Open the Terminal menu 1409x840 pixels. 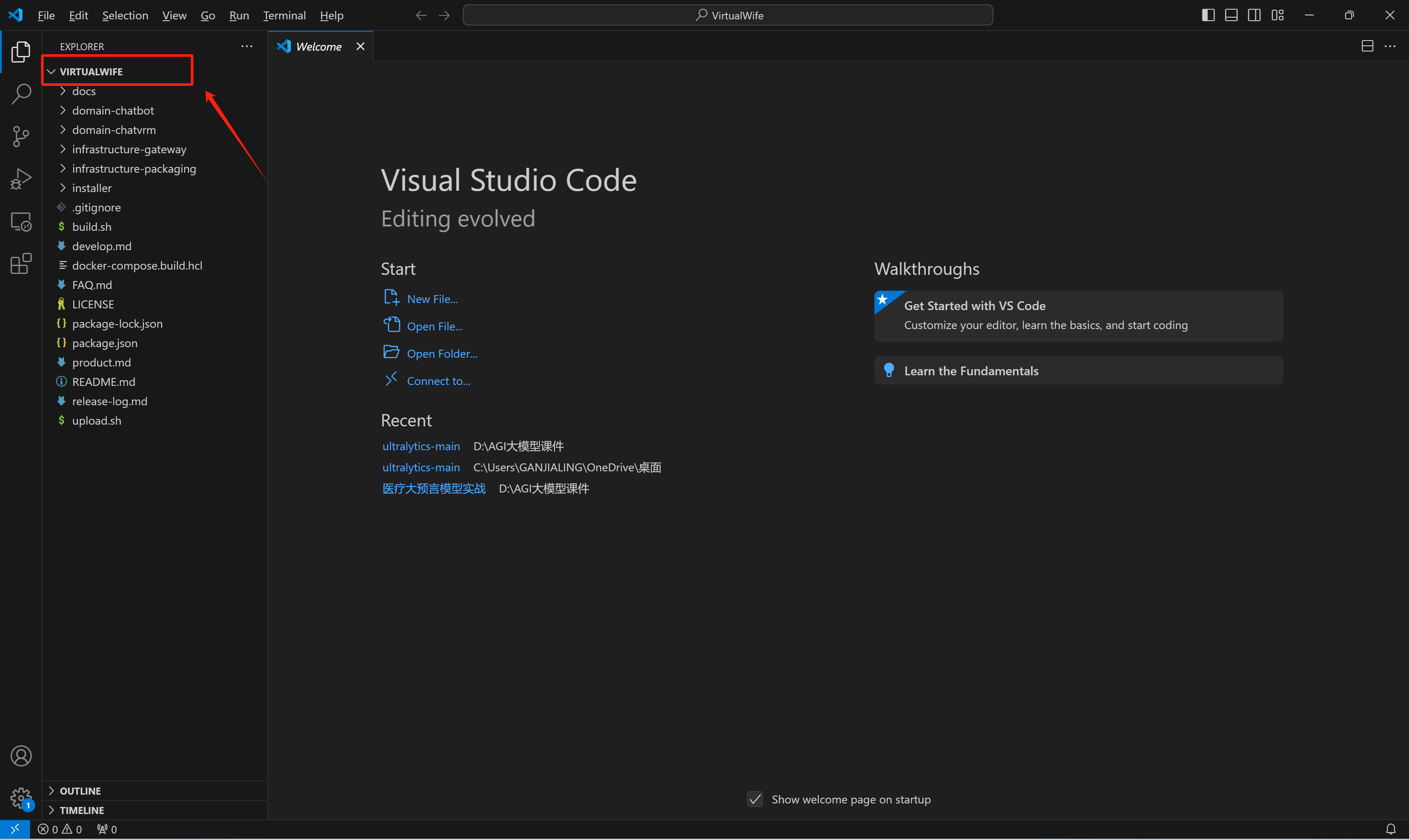pyautogui.click(x=284, y=15)
